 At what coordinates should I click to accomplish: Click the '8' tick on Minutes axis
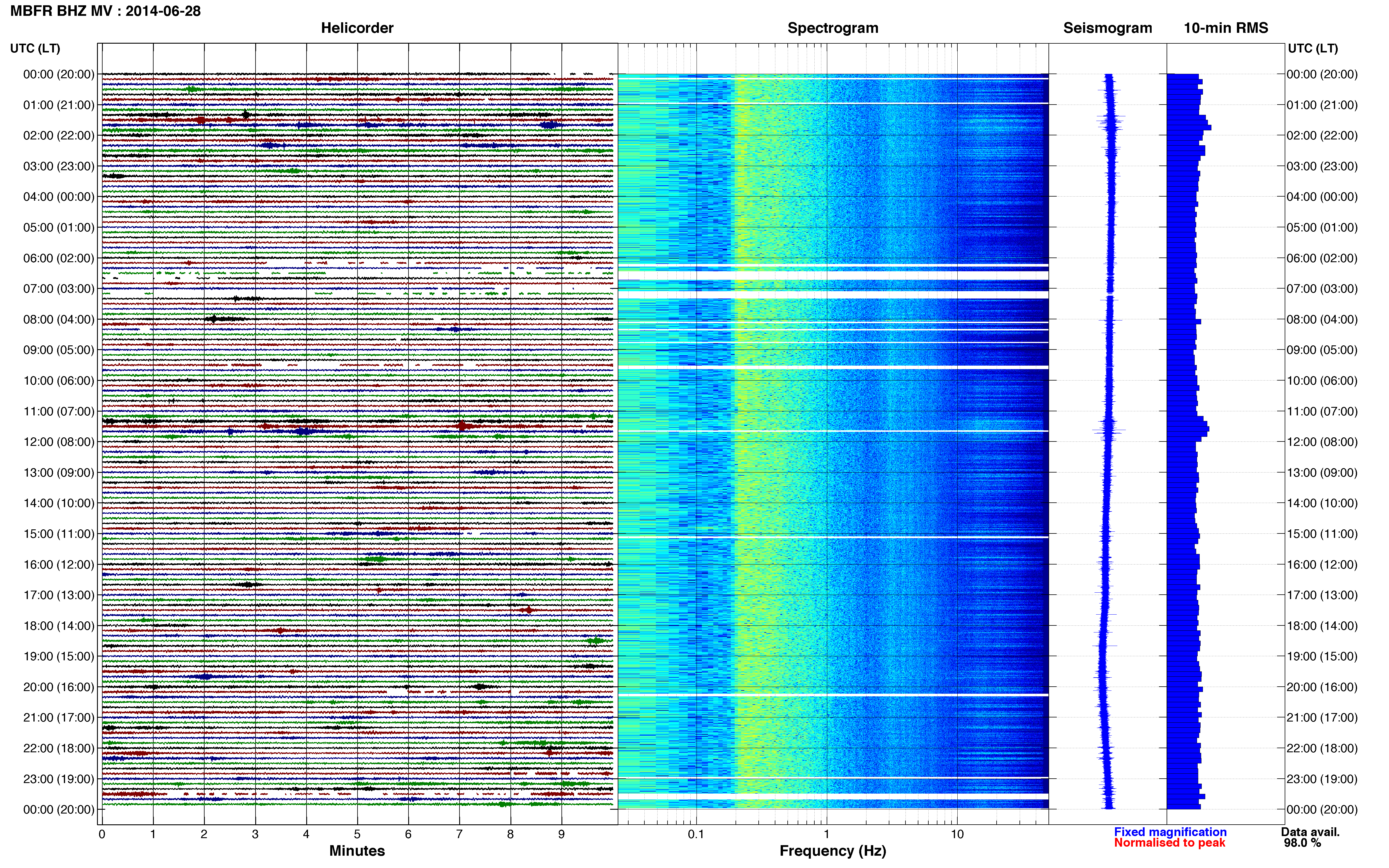point(510,834)
